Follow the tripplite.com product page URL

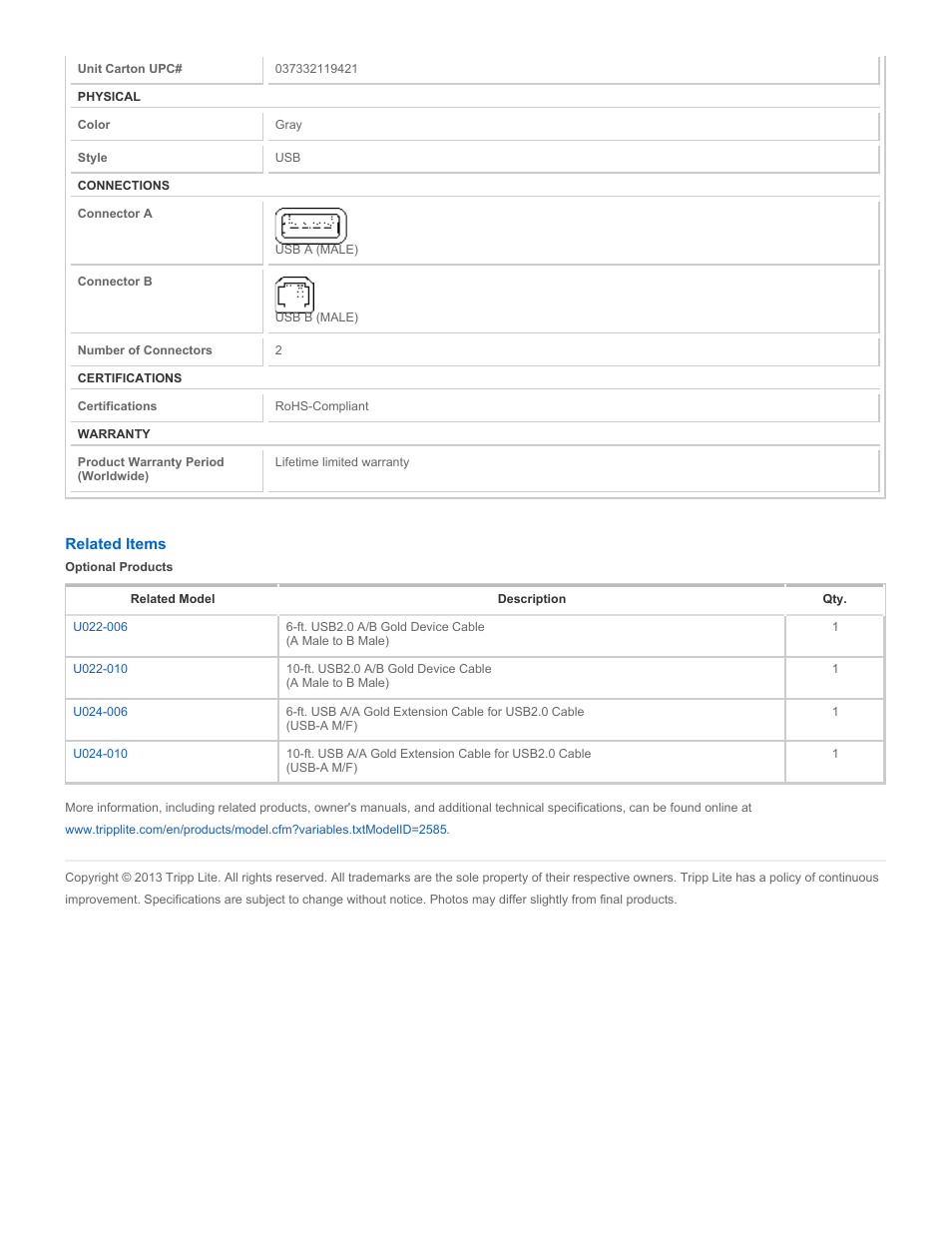point(257,830)
